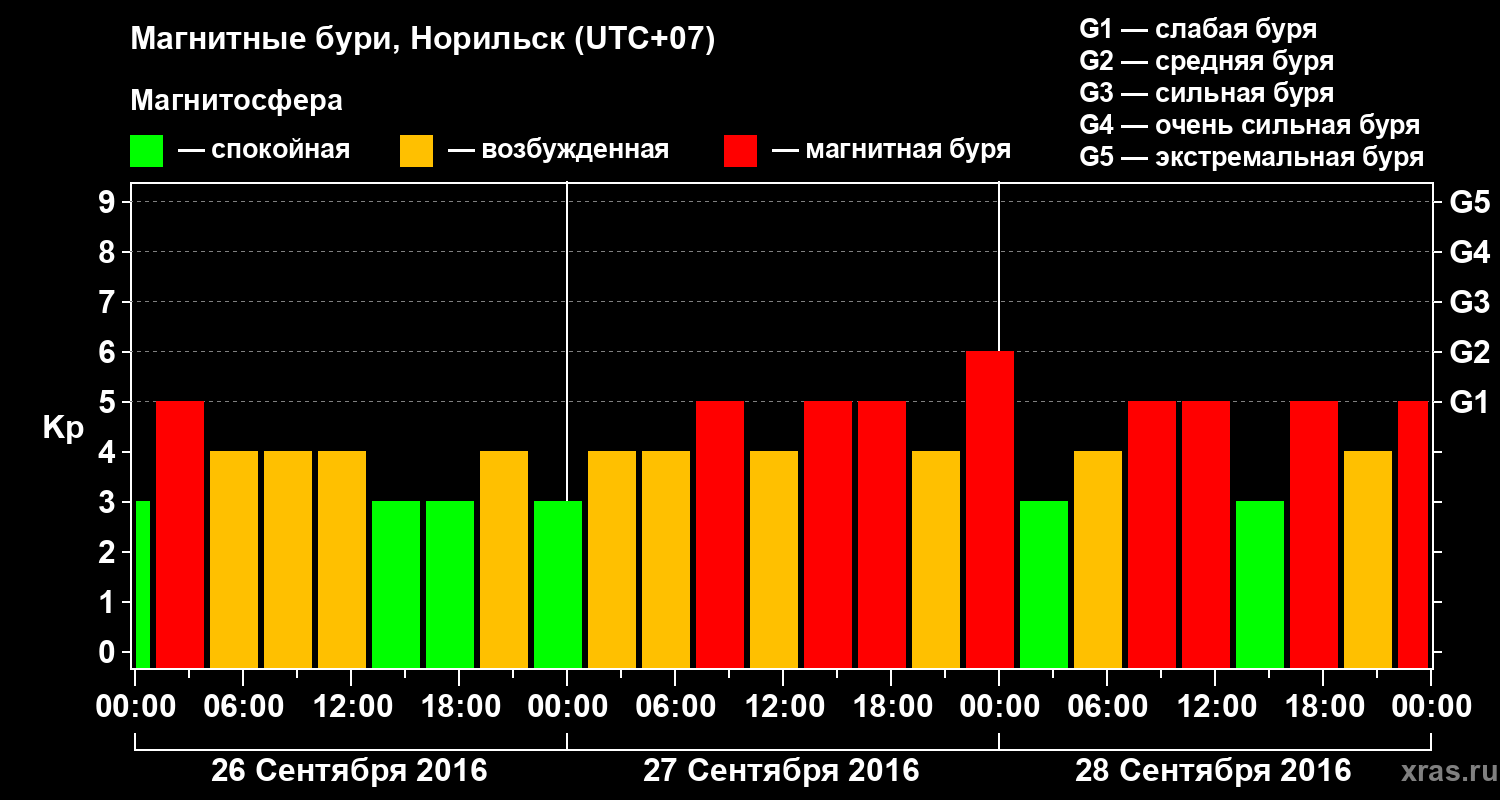Image resolution: width=1500 pixels, height=800 pixels.
Task: Click the green Kp 3 bar right after Kp 6 bar
Action: coord(1044,584)
